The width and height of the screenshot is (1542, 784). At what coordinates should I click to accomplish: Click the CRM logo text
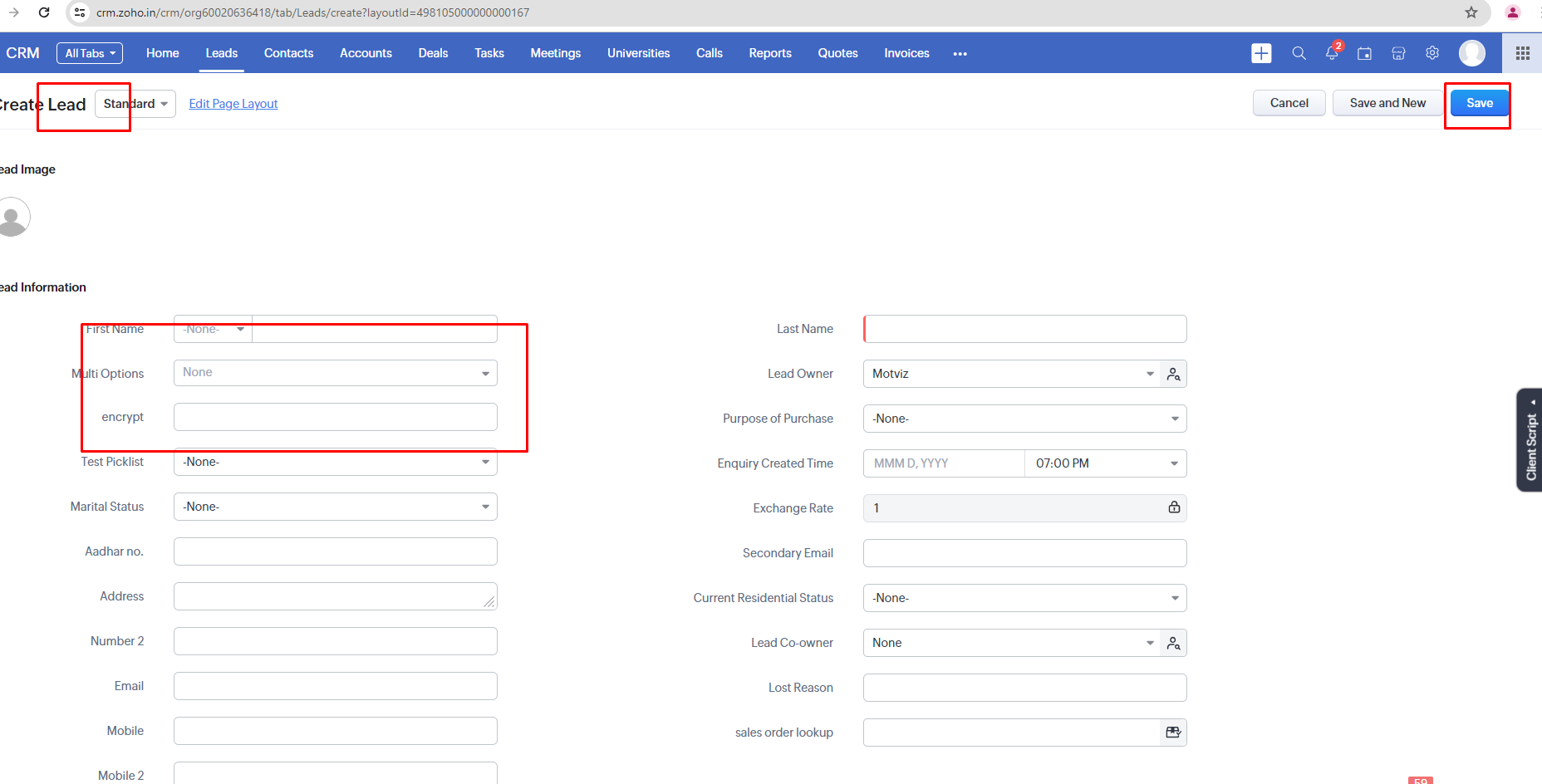pyautogui.click(x=22, y=53)
